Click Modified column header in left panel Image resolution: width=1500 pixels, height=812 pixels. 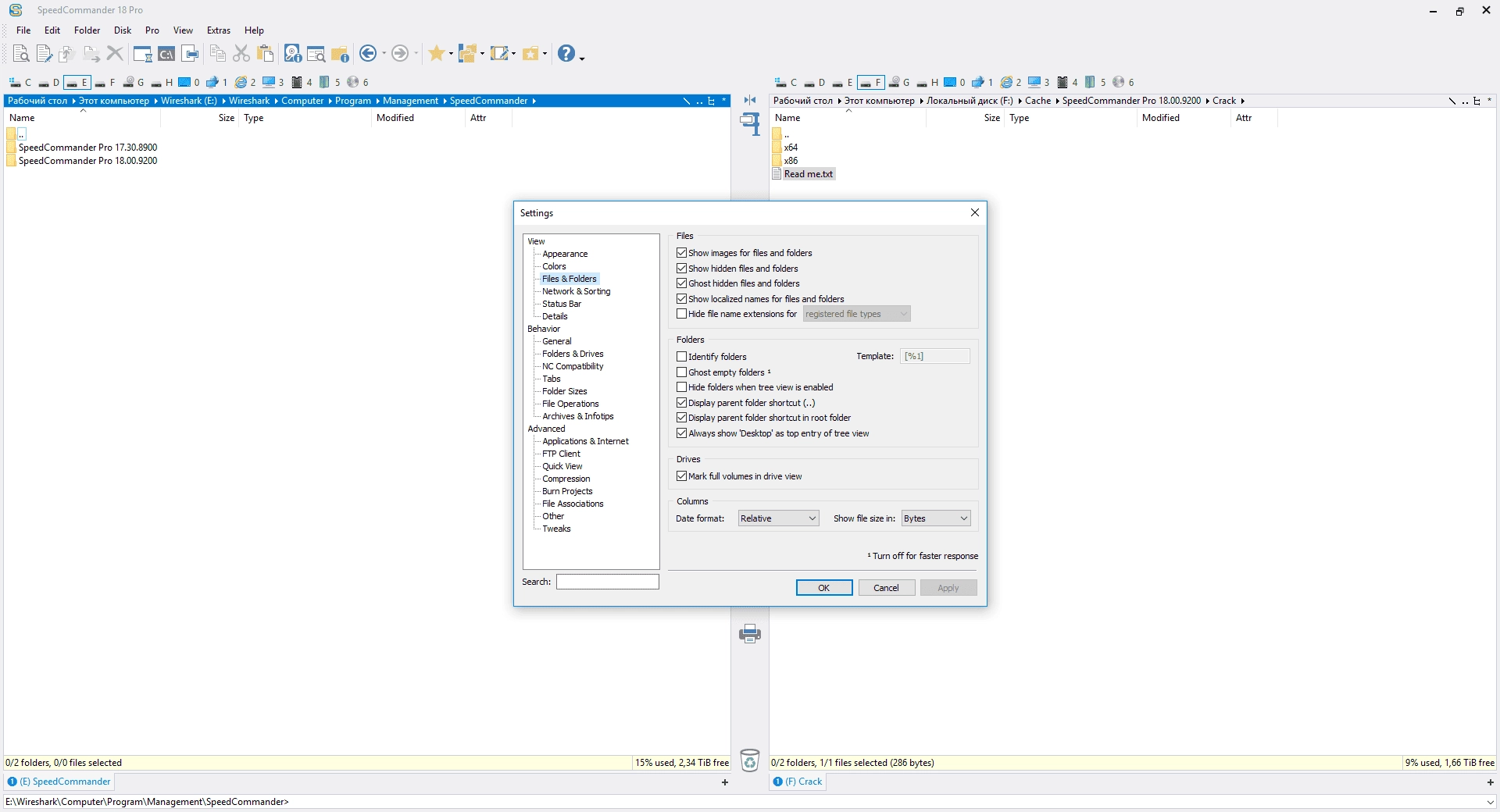pos(418,118)
